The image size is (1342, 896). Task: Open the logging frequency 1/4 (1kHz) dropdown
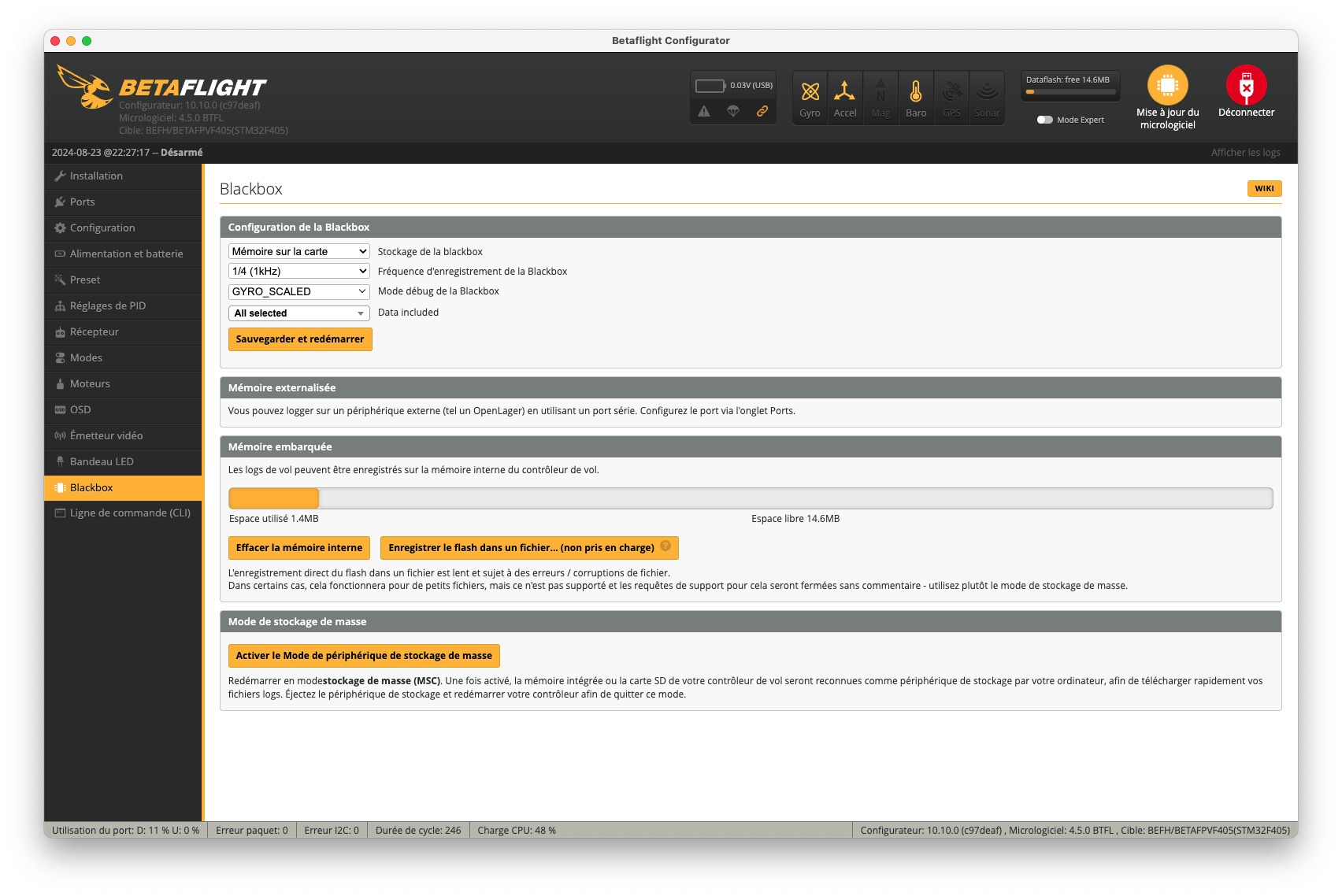click(298, 271)
